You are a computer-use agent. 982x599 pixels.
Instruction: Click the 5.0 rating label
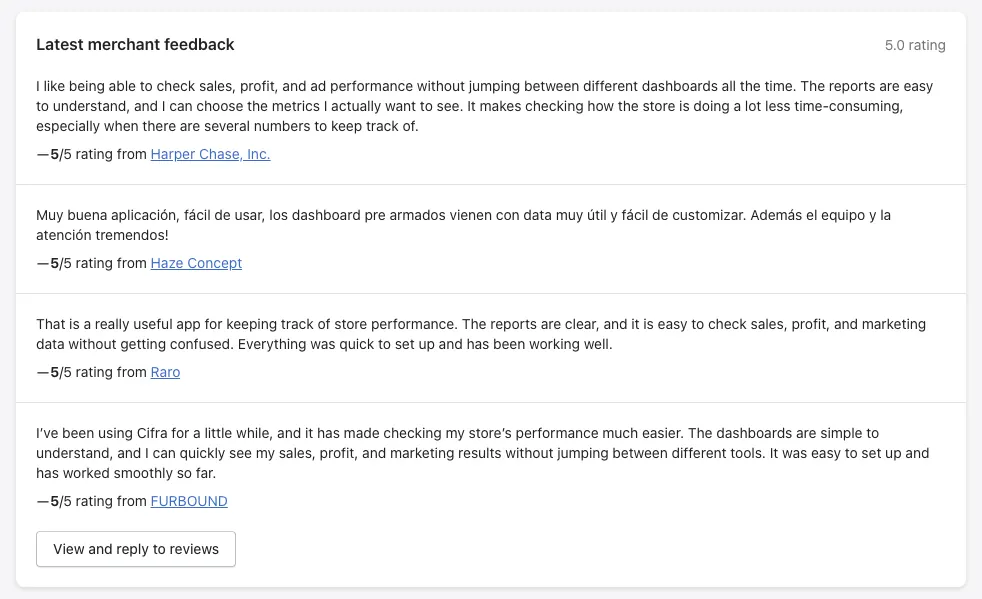(x=915, y=45)
